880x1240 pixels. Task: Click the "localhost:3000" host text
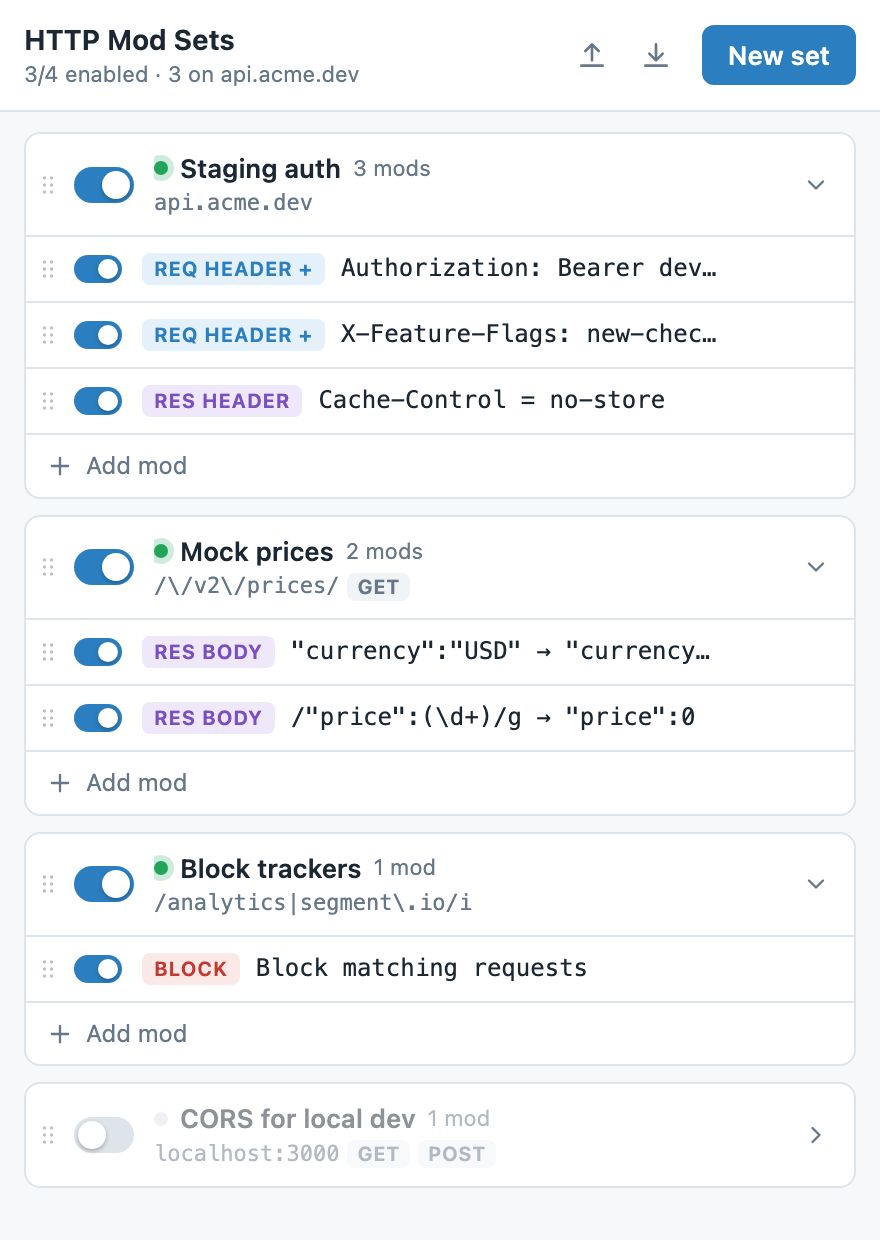click(247, 1154)
